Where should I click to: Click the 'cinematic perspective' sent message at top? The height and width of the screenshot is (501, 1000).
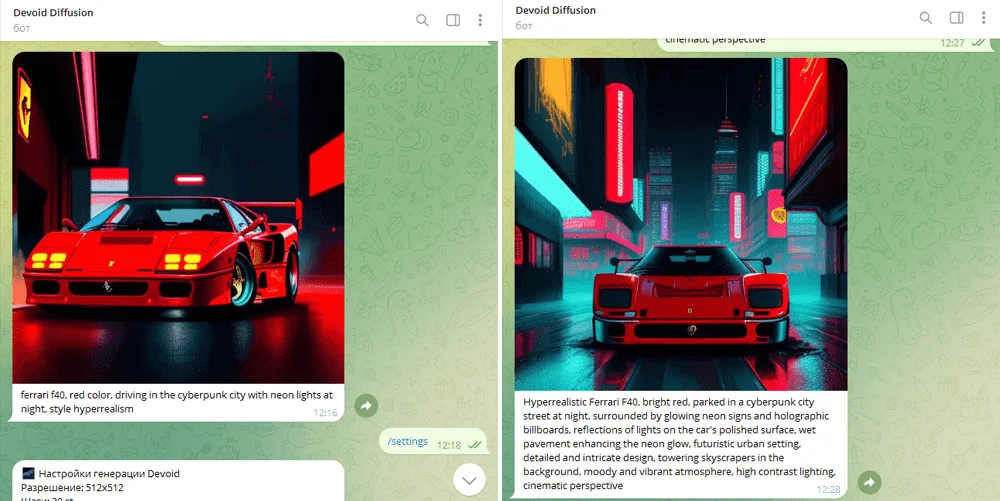715,40
